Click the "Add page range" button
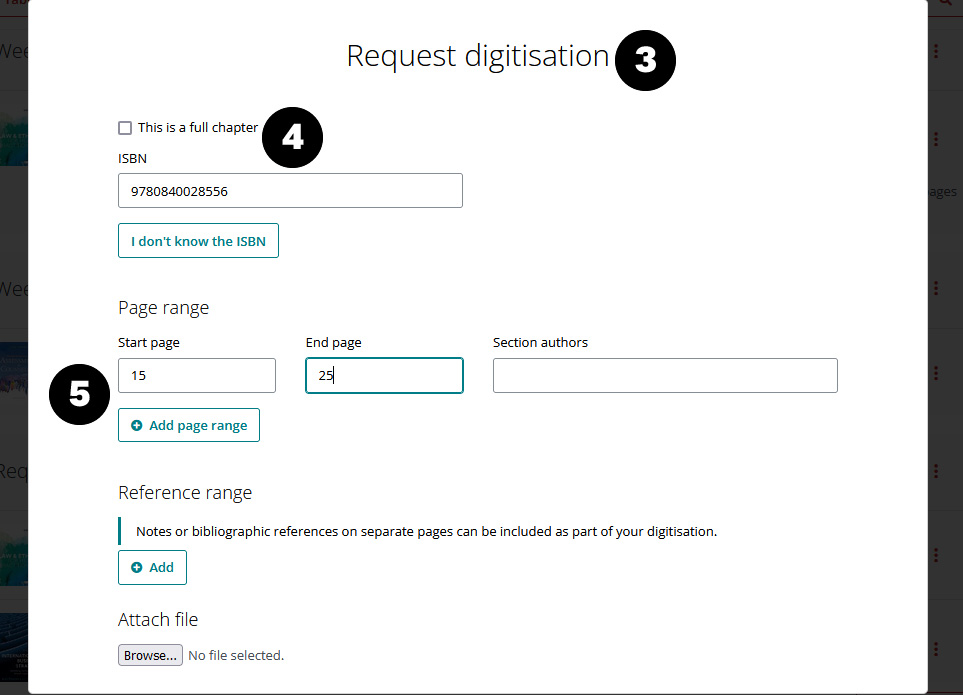The height and width of the screenshot is (695, 963). coord(189,425)
